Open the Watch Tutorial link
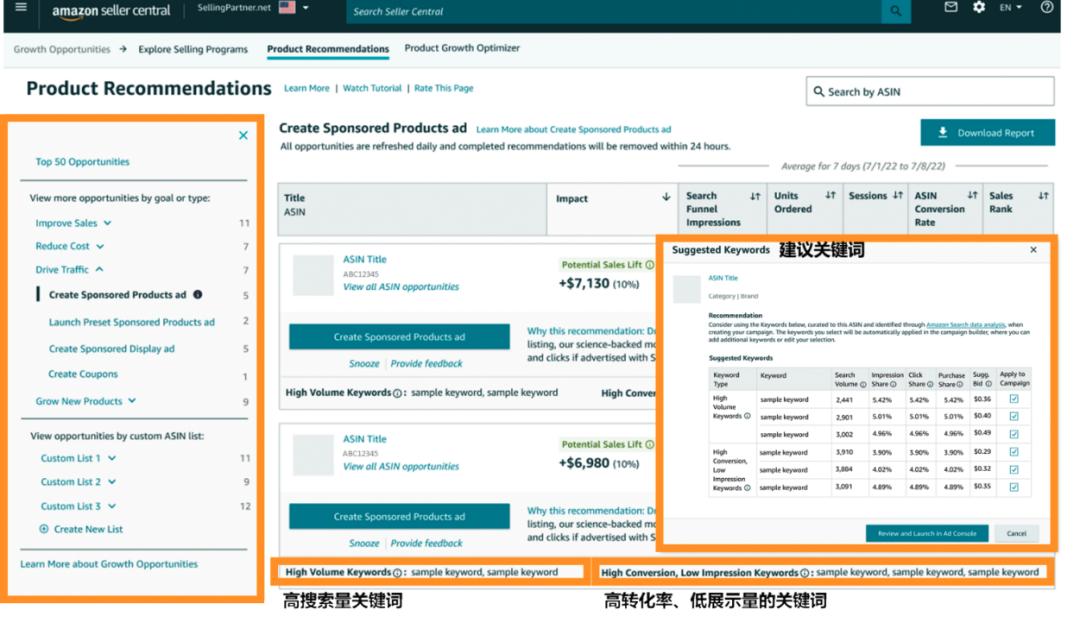This screenshot has height=635, width=1080. click(x=372, y=88)
